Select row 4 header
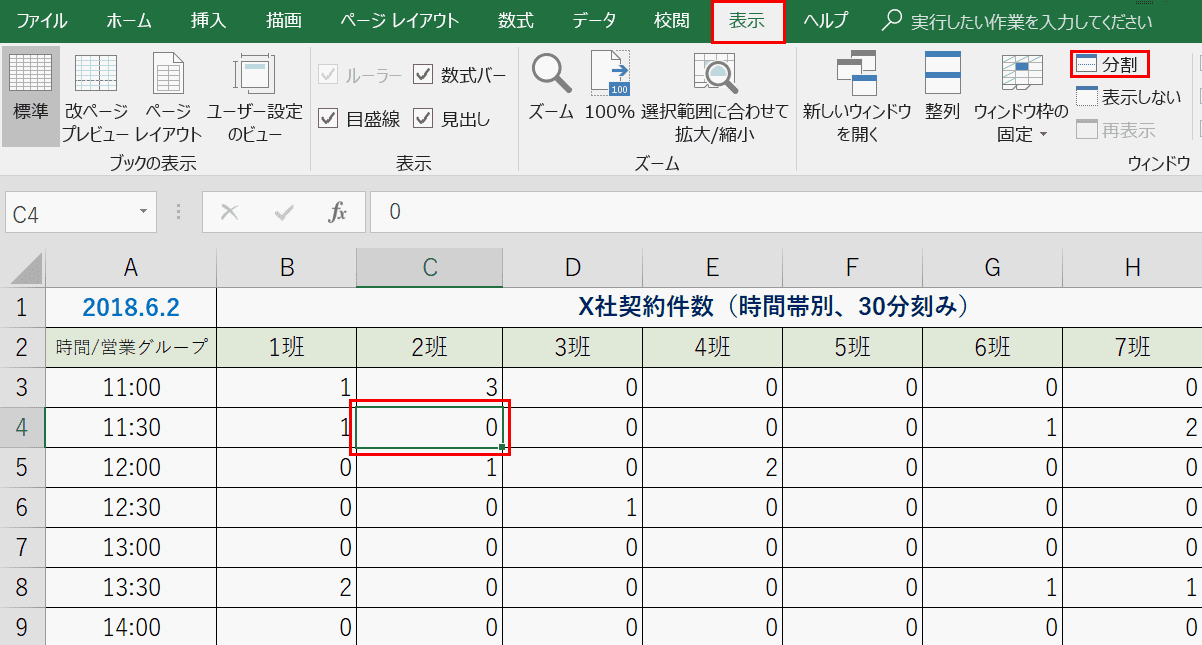Viewport: 1202px width, 645px height. [23, 427]
